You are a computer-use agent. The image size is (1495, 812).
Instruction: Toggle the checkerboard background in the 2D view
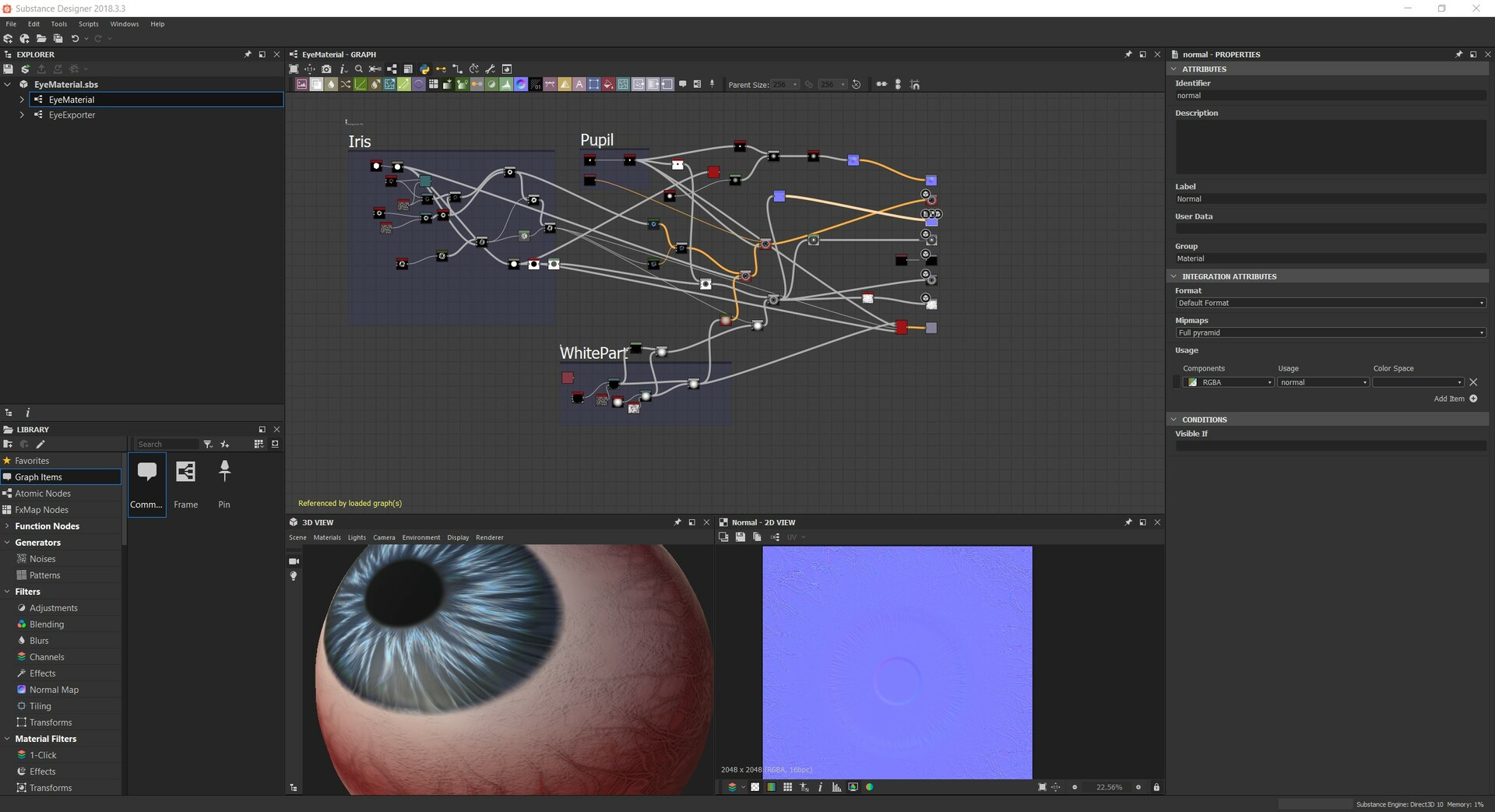pyautogui.click(x=755, y=787)
